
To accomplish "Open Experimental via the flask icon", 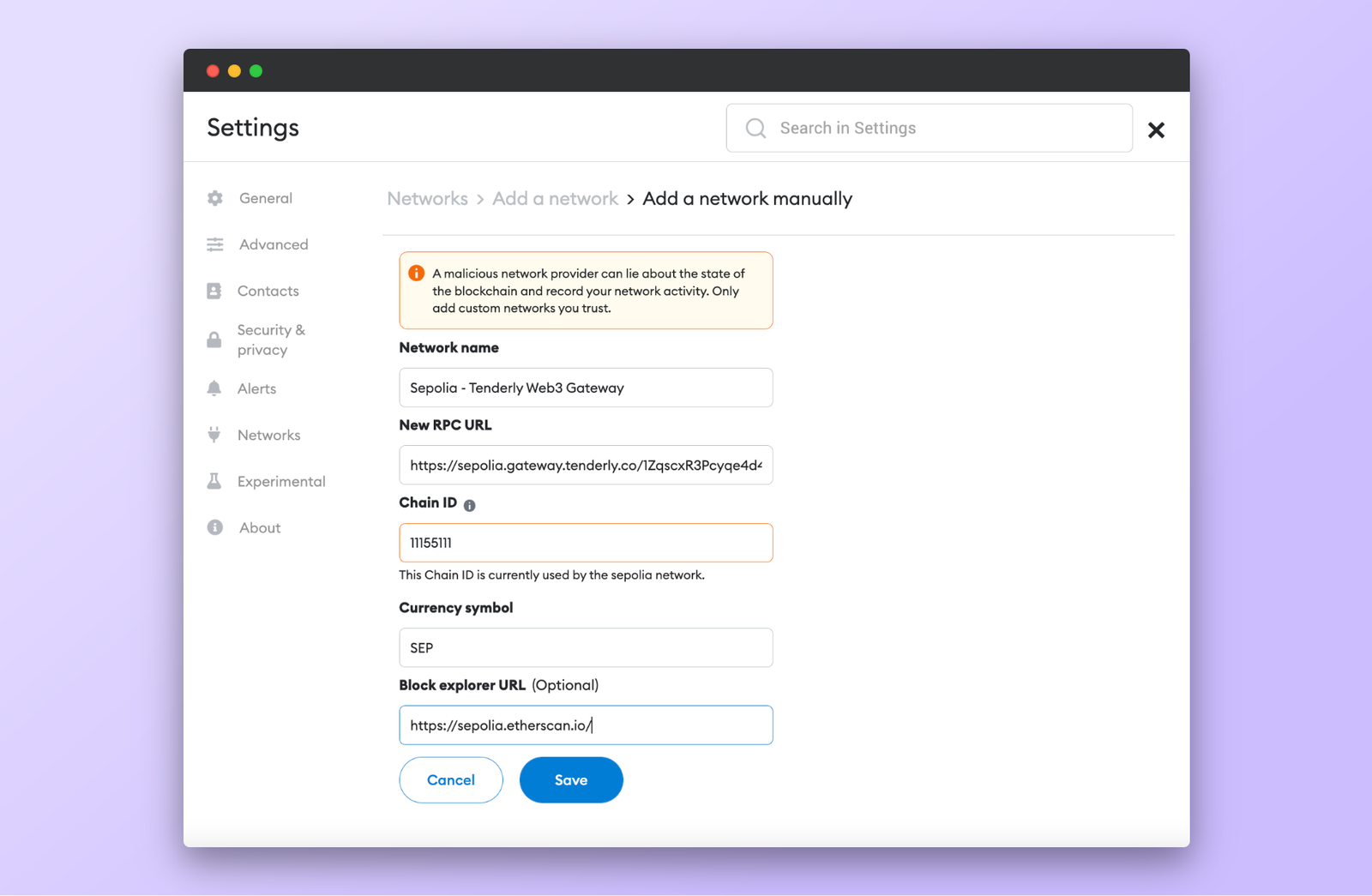I will pos(214,481).
